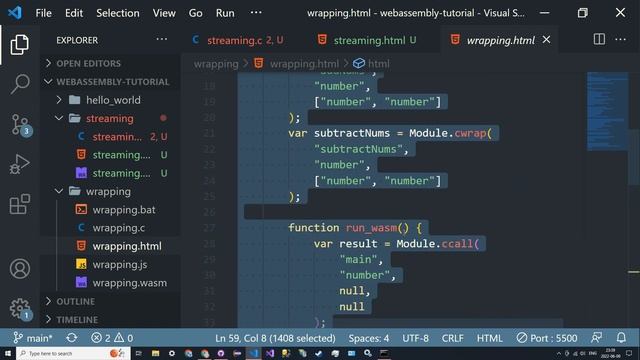Open the notifications bell icon
Viewport: 640px width, 360px height.
click(621, 338)
